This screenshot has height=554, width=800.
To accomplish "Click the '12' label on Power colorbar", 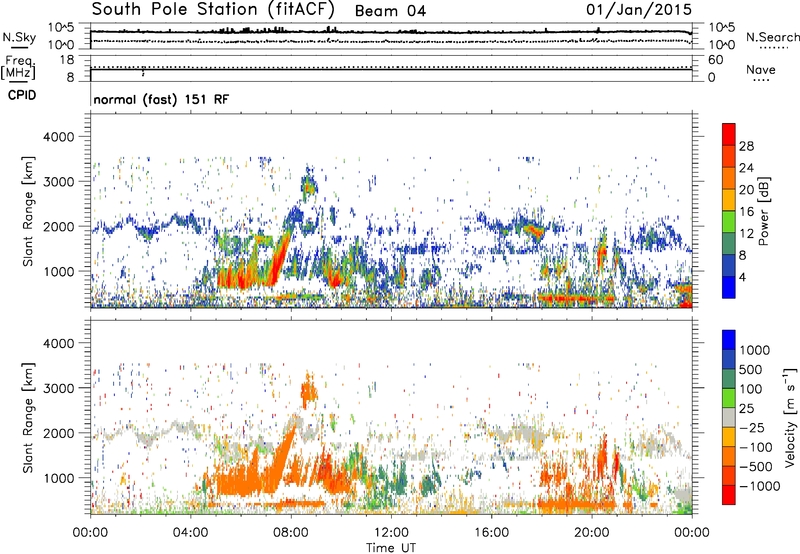I will 746,233.
